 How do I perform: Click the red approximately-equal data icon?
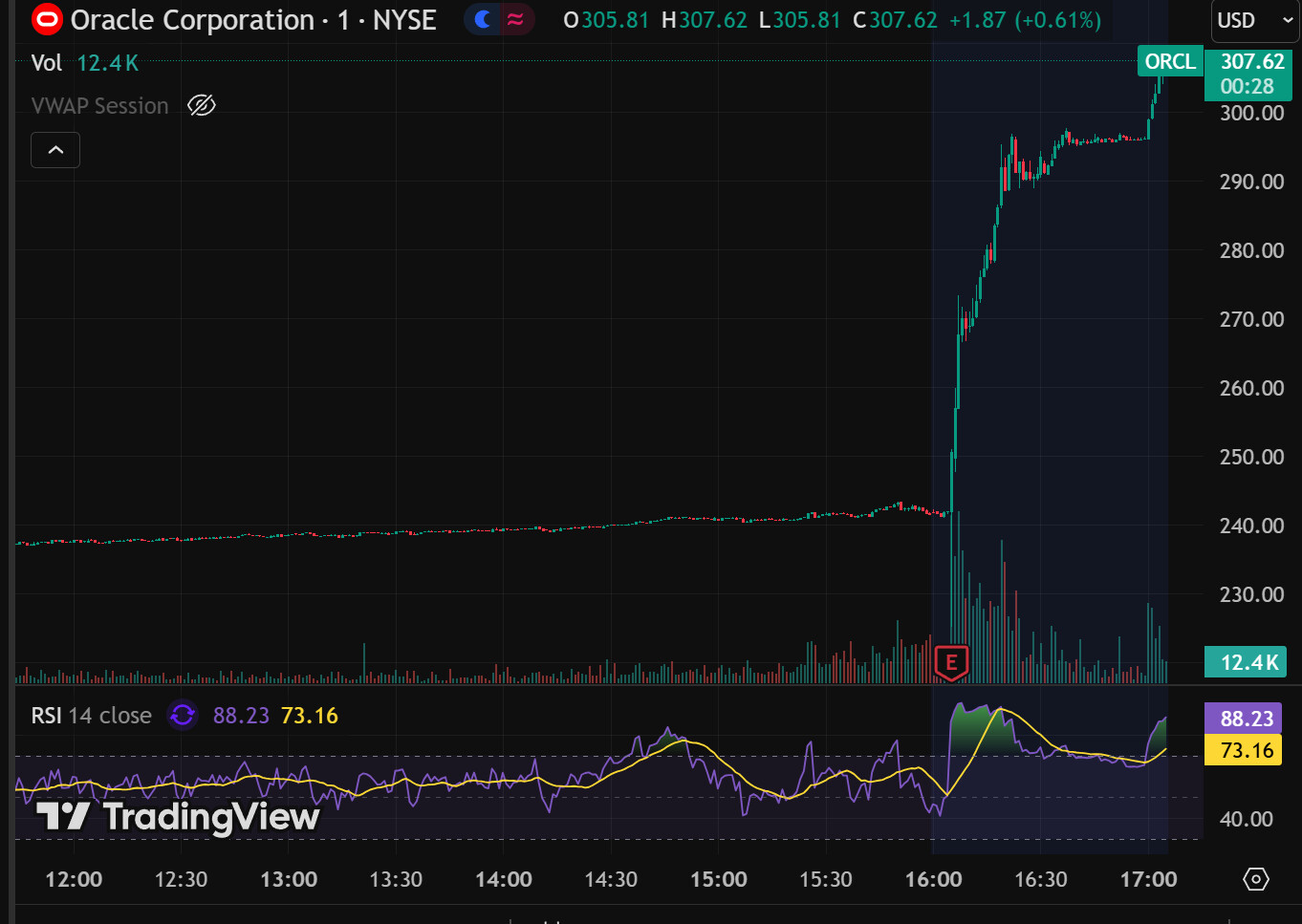pos(515,20)
